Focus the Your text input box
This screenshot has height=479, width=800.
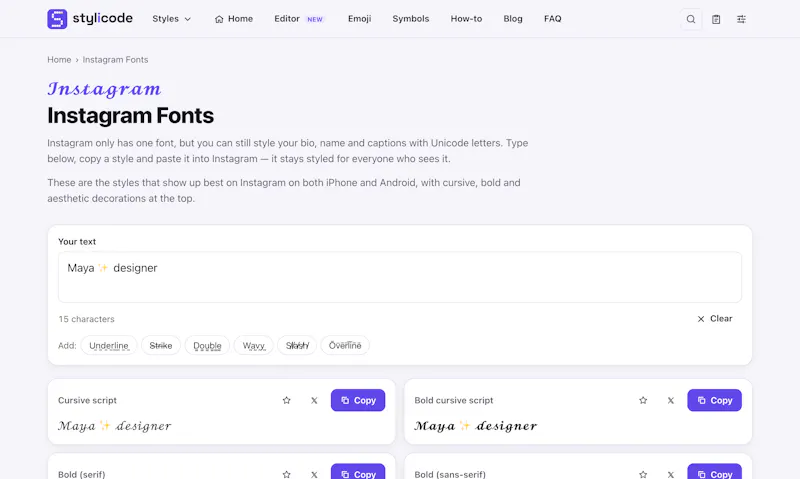tap(399, 277)
